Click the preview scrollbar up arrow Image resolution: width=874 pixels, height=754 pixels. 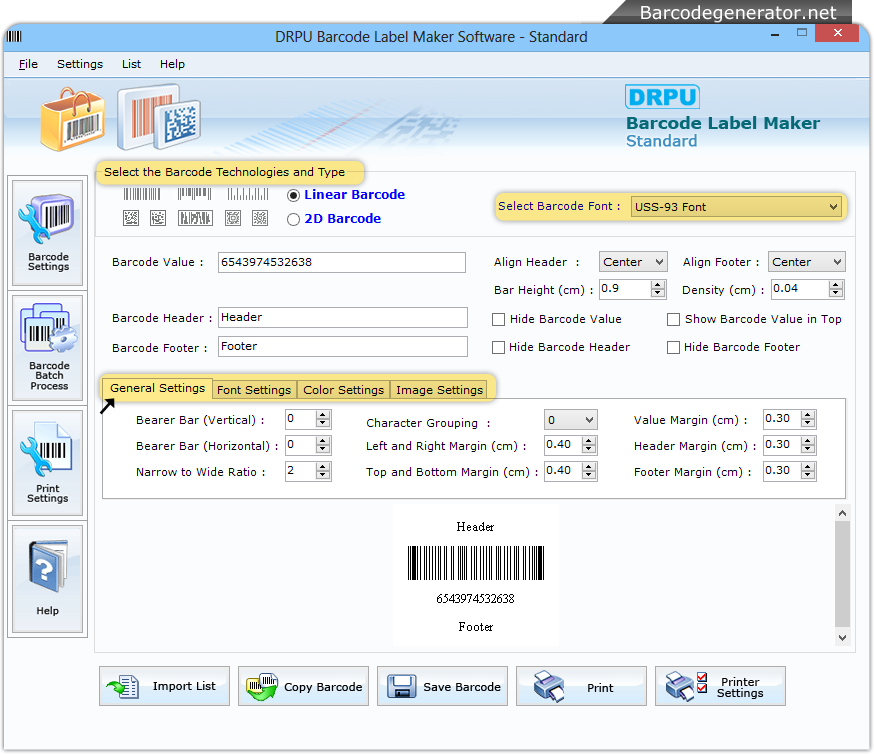click(x=842, y=513)
